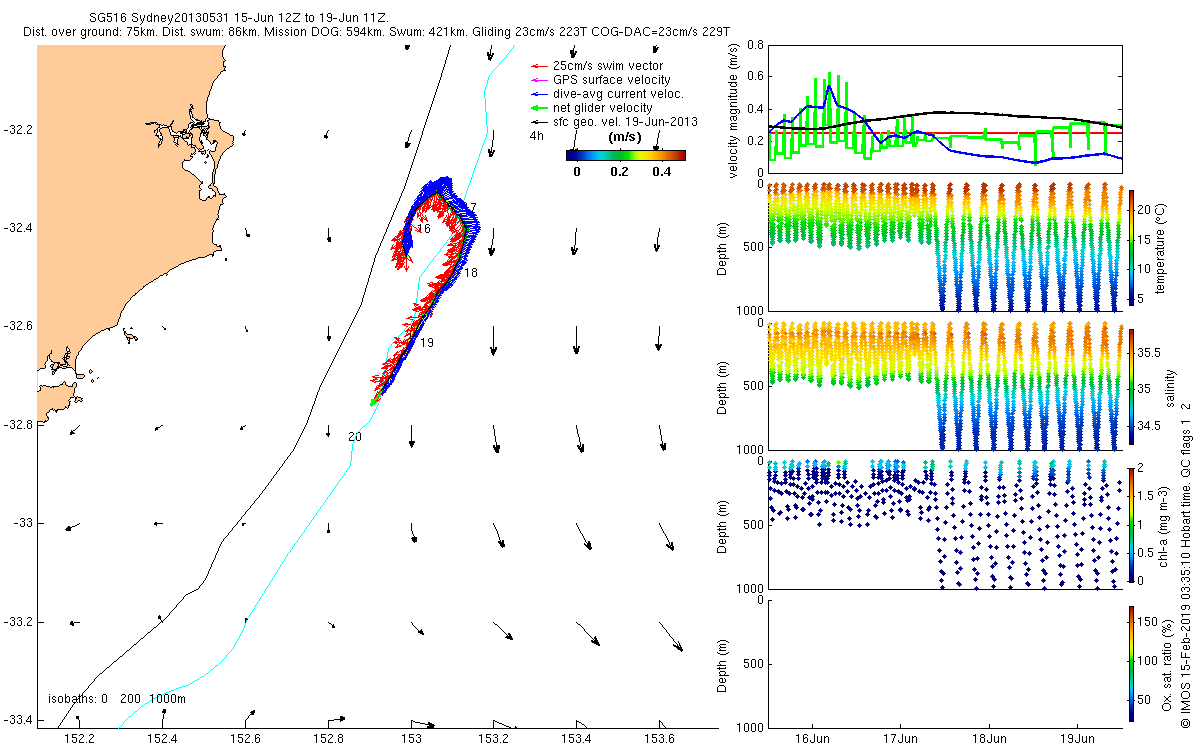The height and width of the screenshot is (750, 1200).
Task: Click the chl-a colorbar
Action: 1131,524
